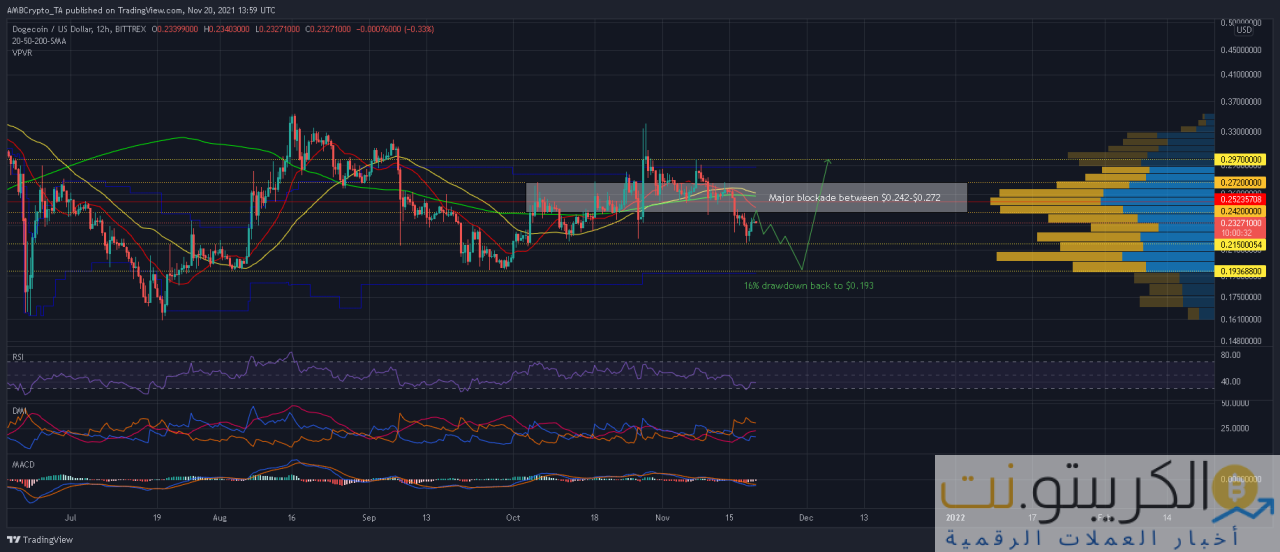Click the '16% drawdown back to $0.193' annotation
This screenshot has width=1280, height=552.
[x=809, y=285]
